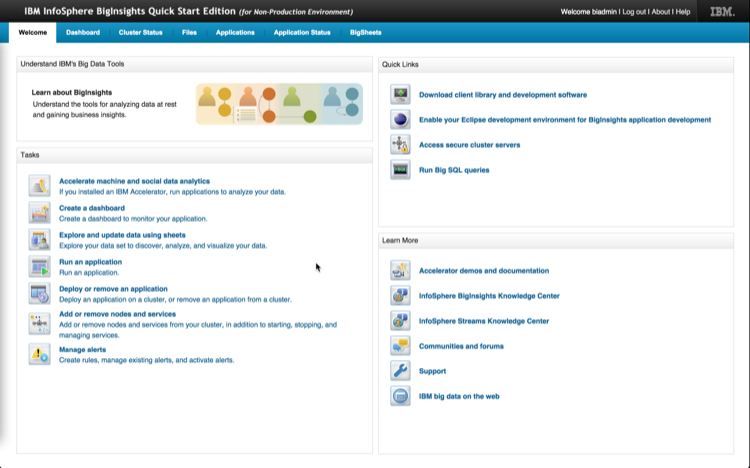Click the Run Big SQL queries icon
The width and height of the screenshot is (750, 468).
tap(400, 169)
